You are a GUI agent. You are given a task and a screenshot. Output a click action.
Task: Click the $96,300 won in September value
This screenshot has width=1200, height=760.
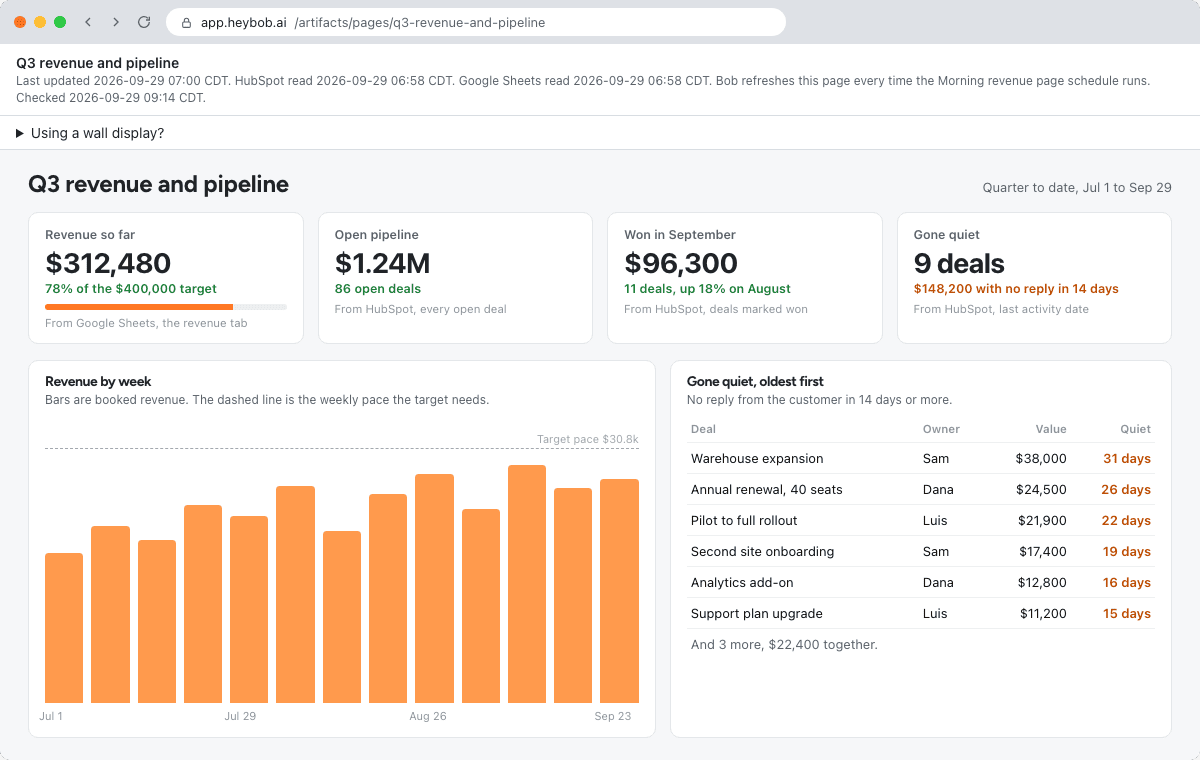pyautogui.click(x=681, y=263)
